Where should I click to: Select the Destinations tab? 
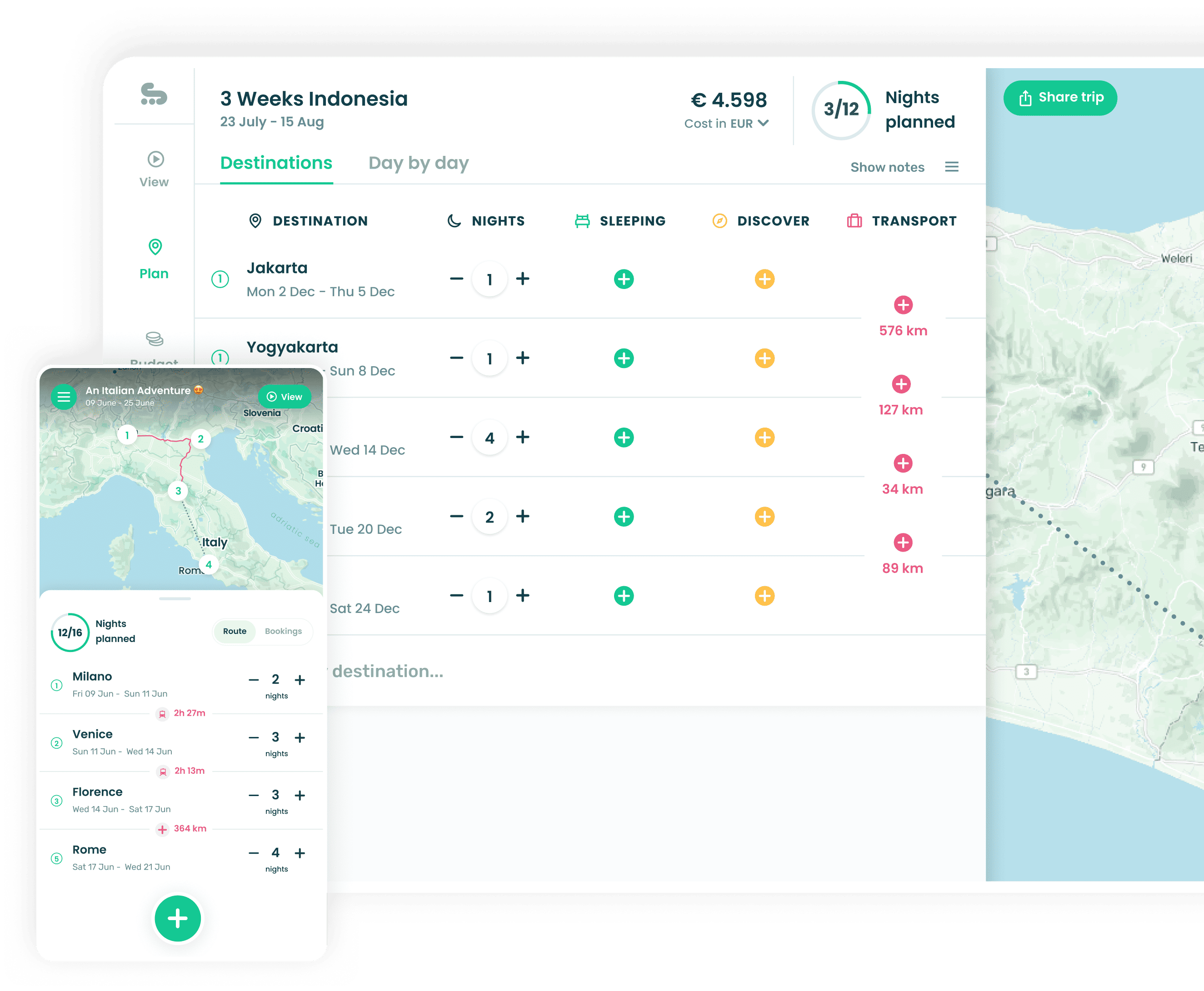[x=276, y=163]
